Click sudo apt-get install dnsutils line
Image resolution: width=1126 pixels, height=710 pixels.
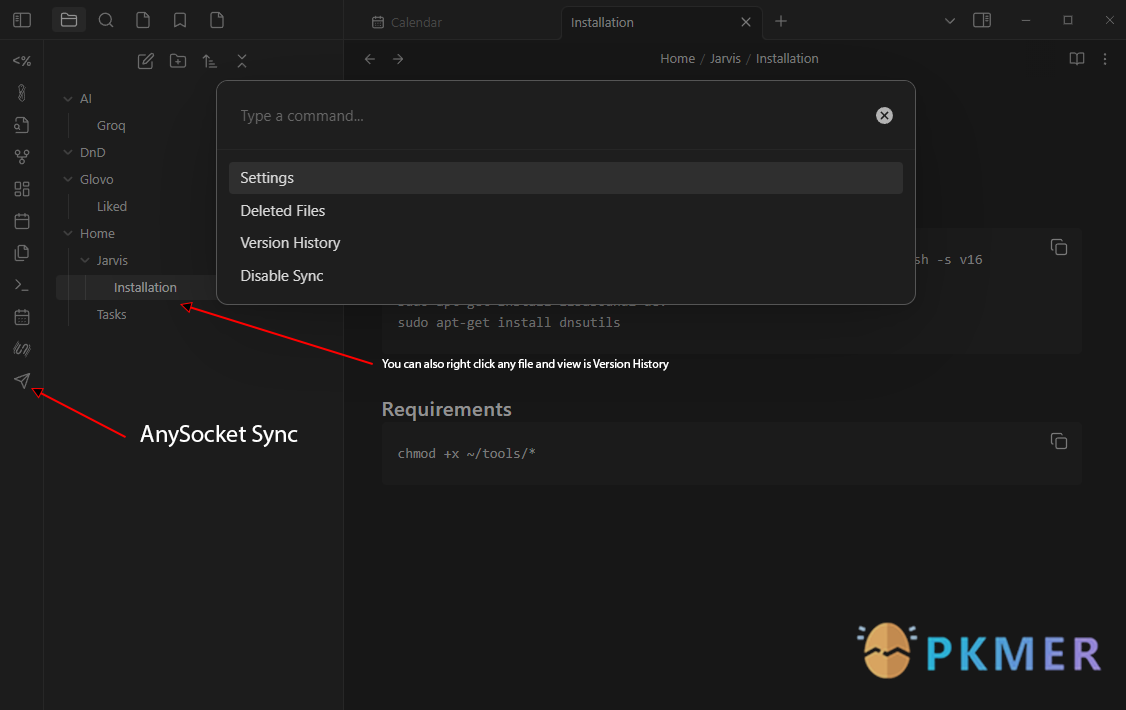pos(509,323)
